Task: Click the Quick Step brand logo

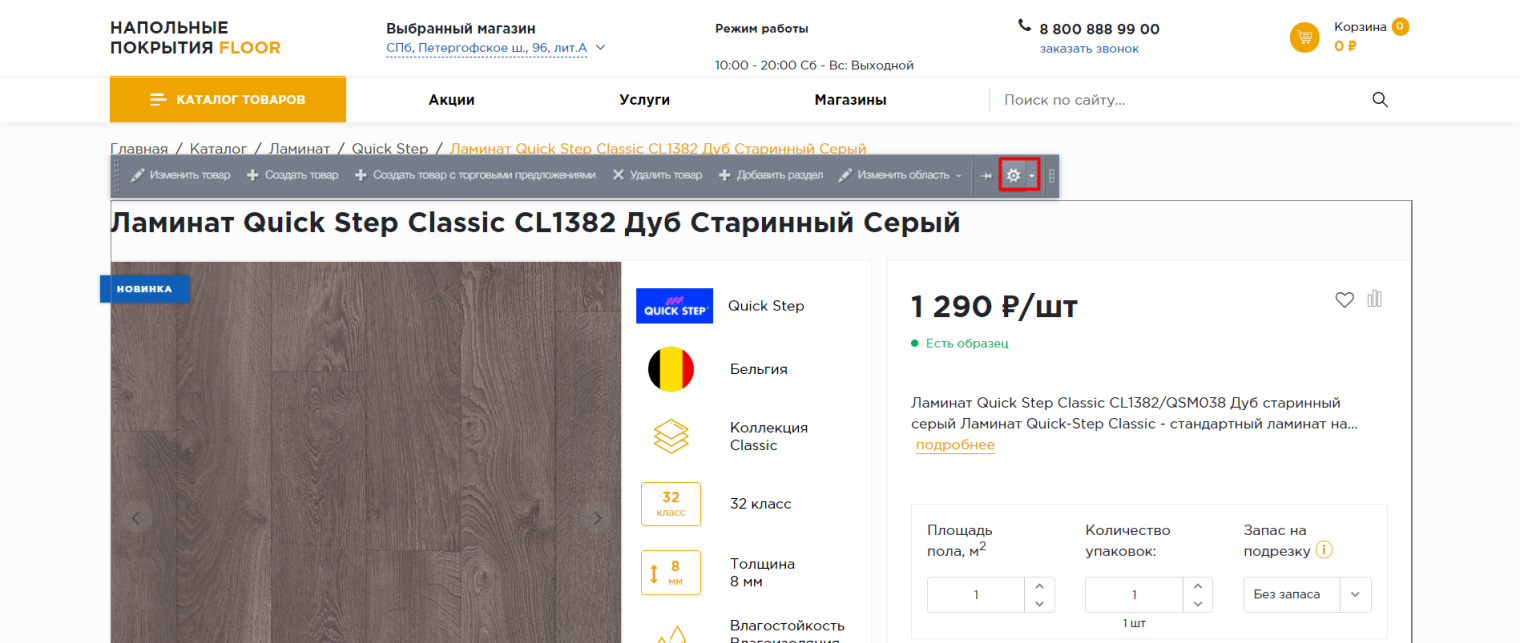Action: (674, 306)
